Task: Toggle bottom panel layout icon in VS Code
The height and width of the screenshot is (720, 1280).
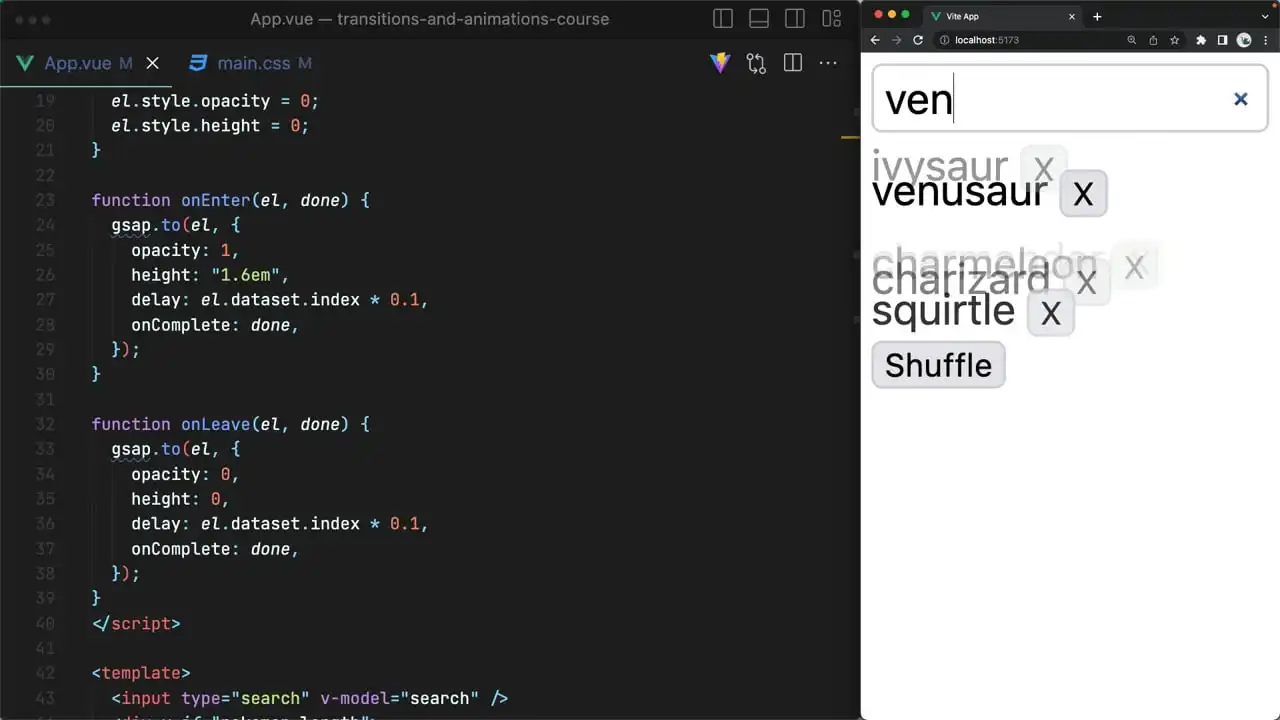Action: (759, 19)
